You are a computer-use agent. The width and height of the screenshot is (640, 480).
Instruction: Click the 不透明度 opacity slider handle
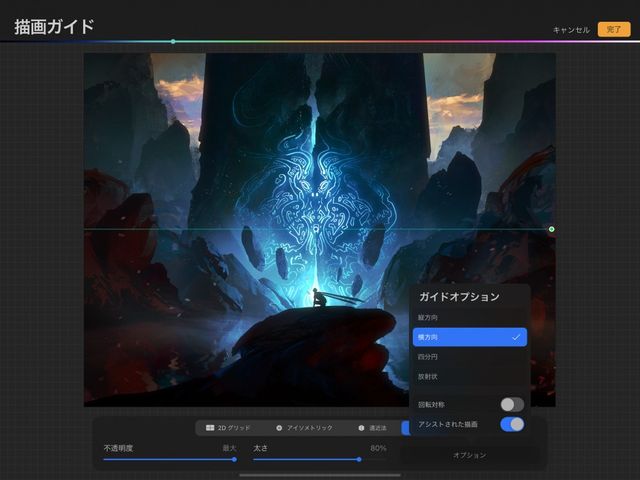pyautogui.click(x=234, y=460)
